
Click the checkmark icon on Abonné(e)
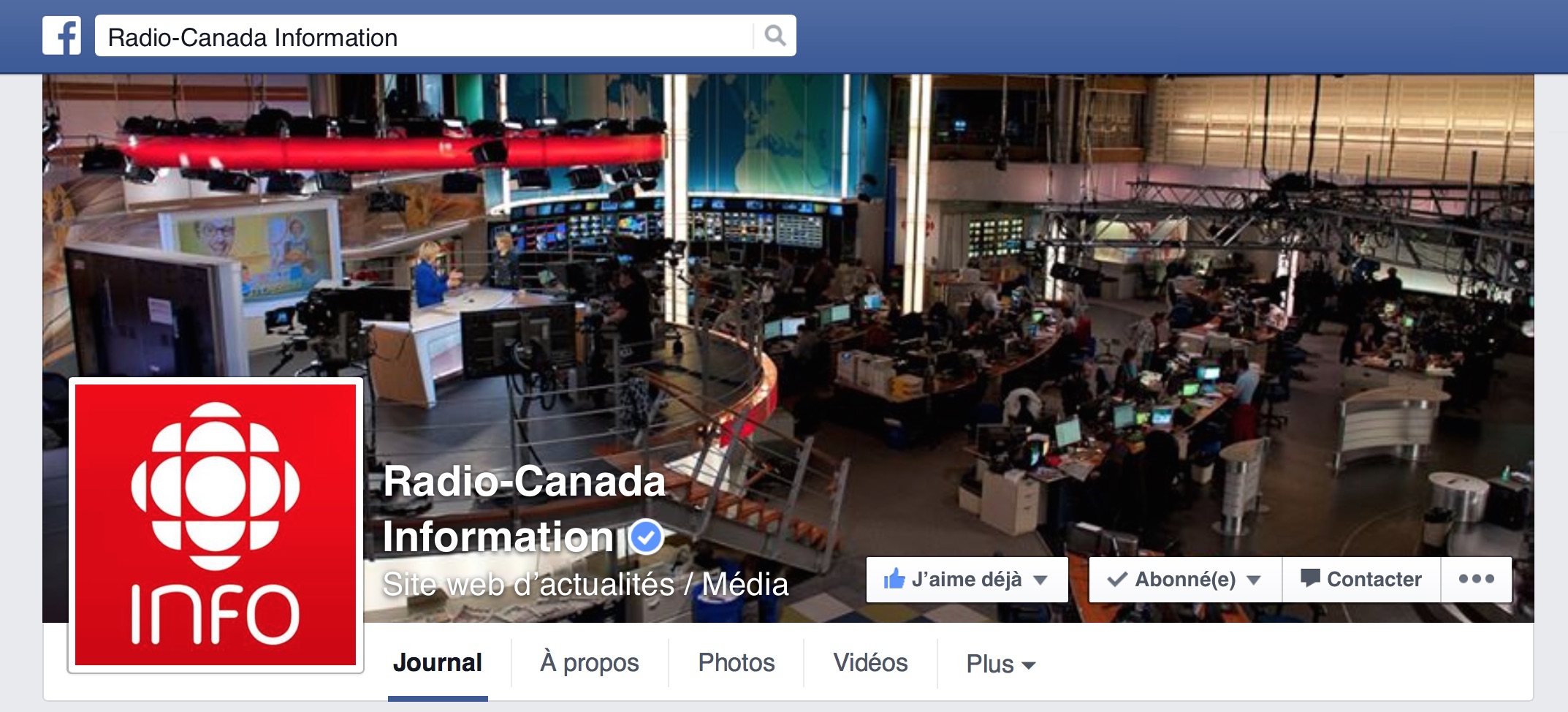1117,580
